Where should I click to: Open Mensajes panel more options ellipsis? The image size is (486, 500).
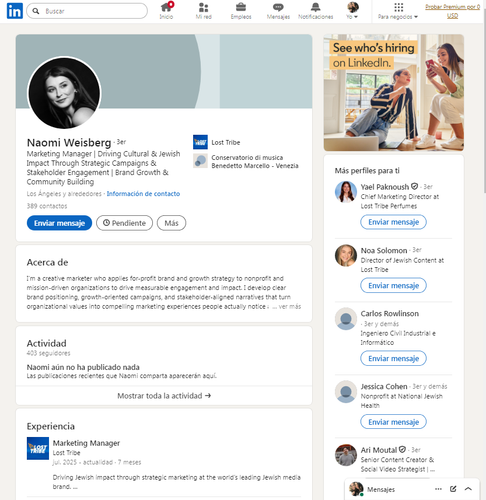(x=438, y=489)
